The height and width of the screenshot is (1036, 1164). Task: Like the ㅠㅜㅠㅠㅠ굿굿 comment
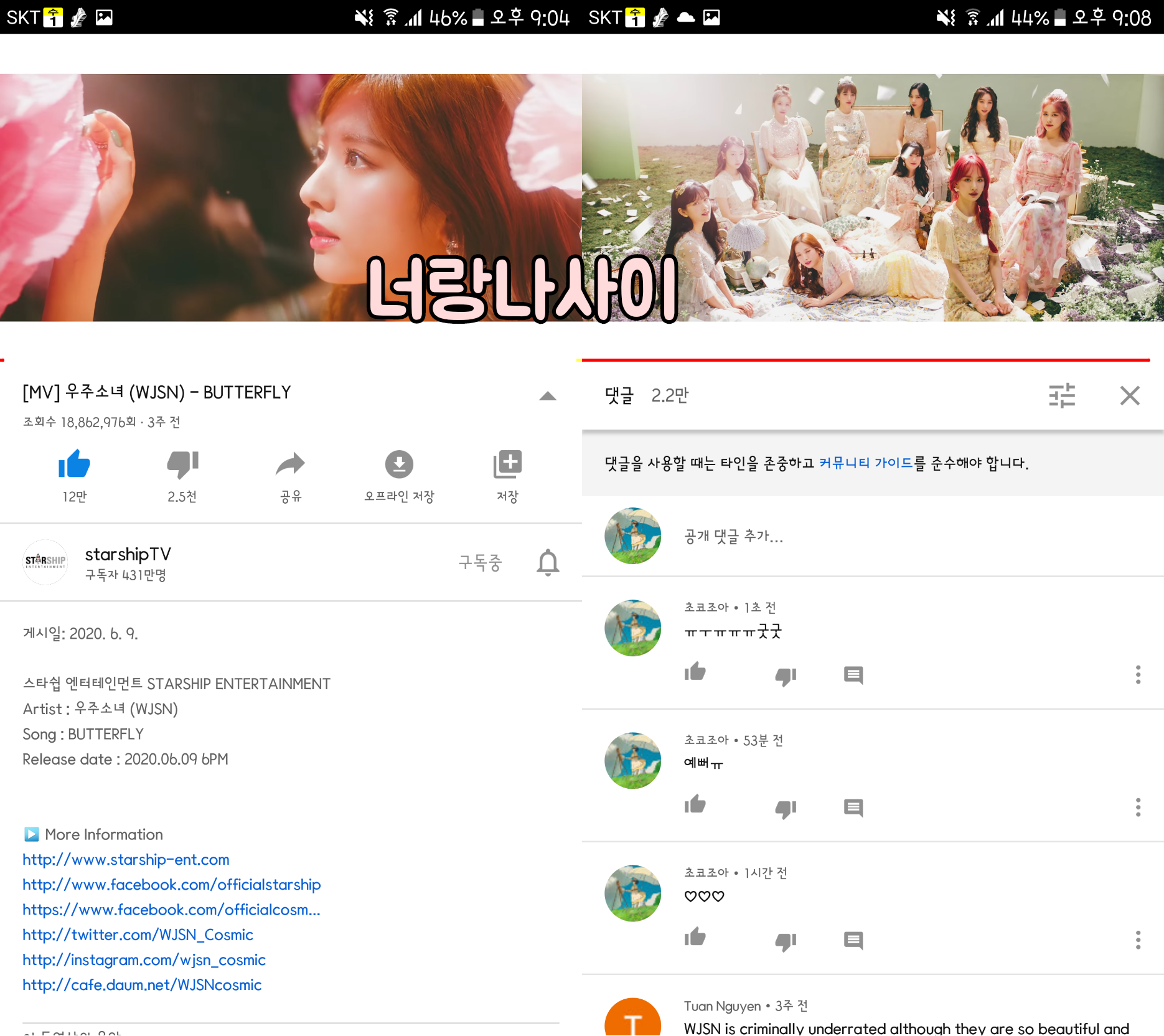tap(695, 672)
